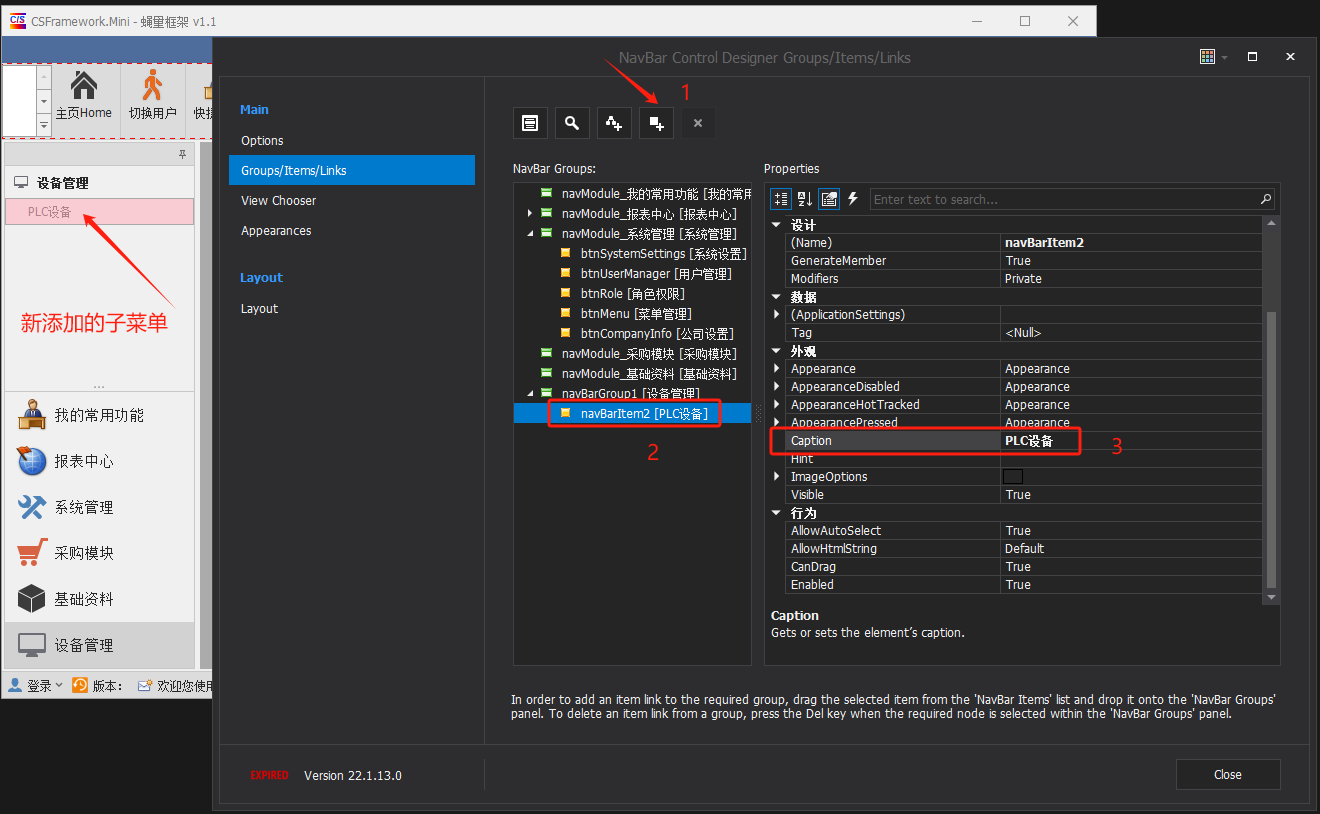Click the AllowHtmlString value Default
The height and width of the screenshot is (814, 1320).
1132,549
